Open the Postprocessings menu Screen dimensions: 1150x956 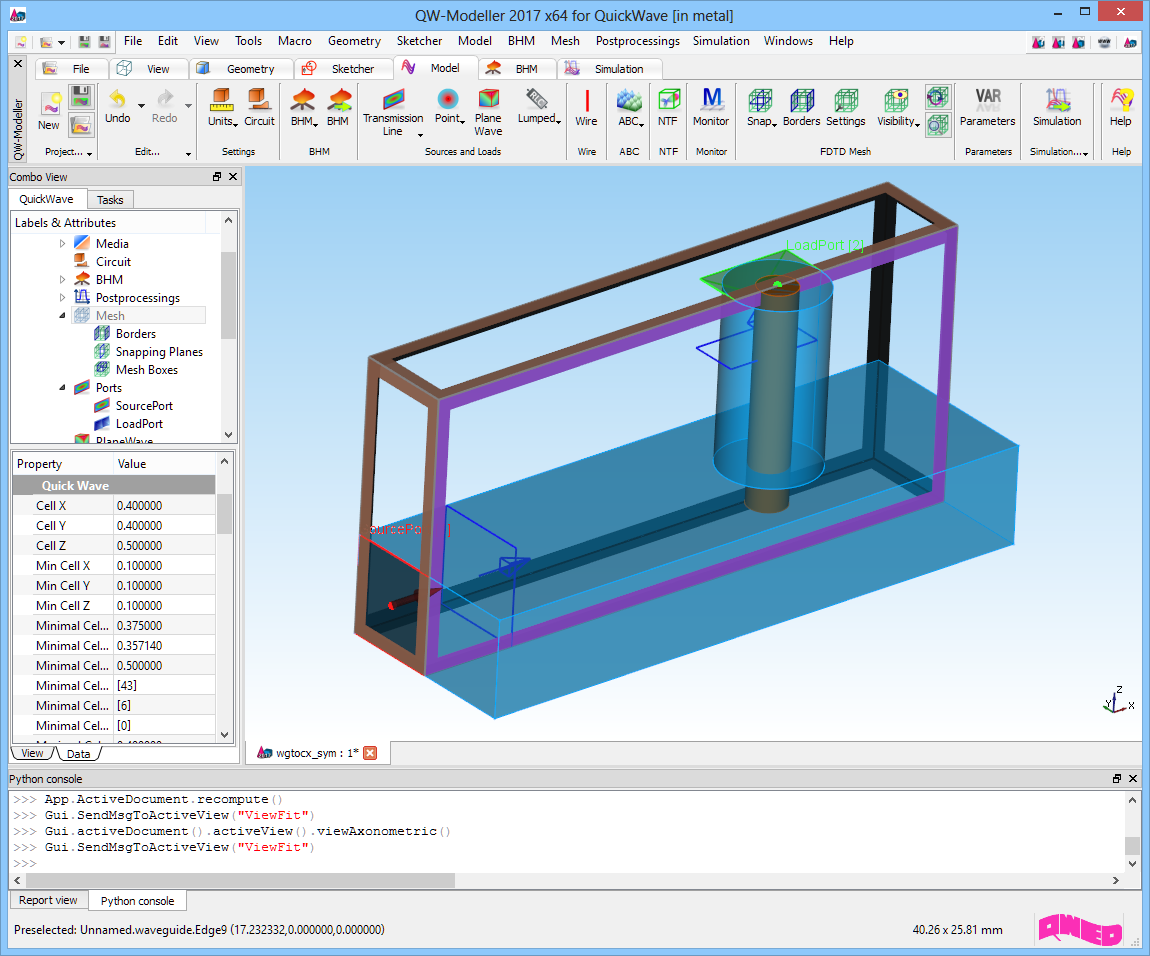click(x=637, y=41)
